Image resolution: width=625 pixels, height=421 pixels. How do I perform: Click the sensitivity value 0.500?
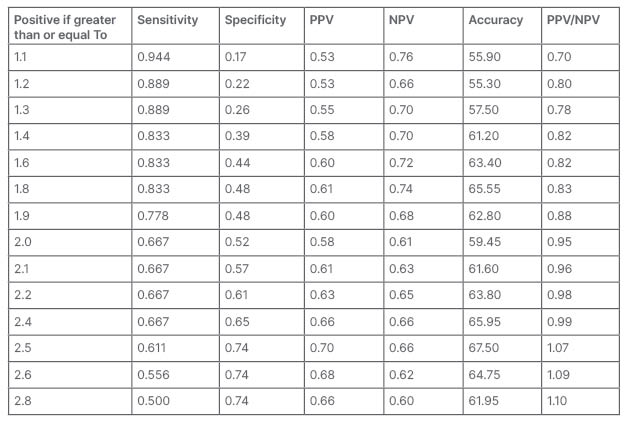[x=153, y=400]
